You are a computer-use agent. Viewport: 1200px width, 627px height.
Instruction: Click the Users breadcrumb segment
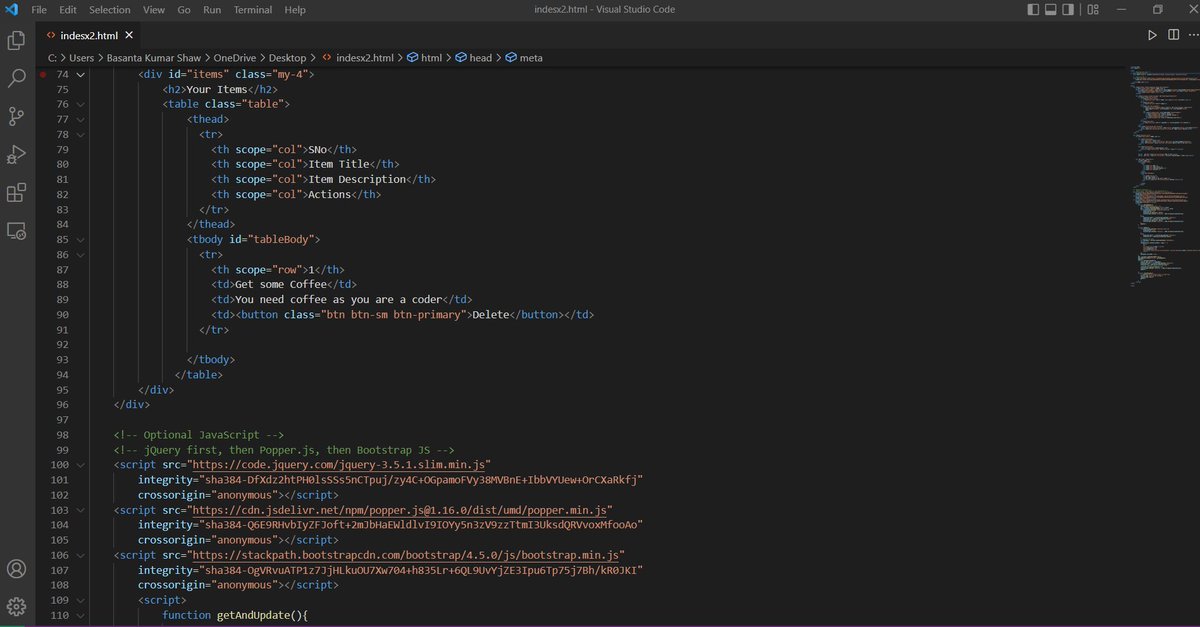click(82, 58)
